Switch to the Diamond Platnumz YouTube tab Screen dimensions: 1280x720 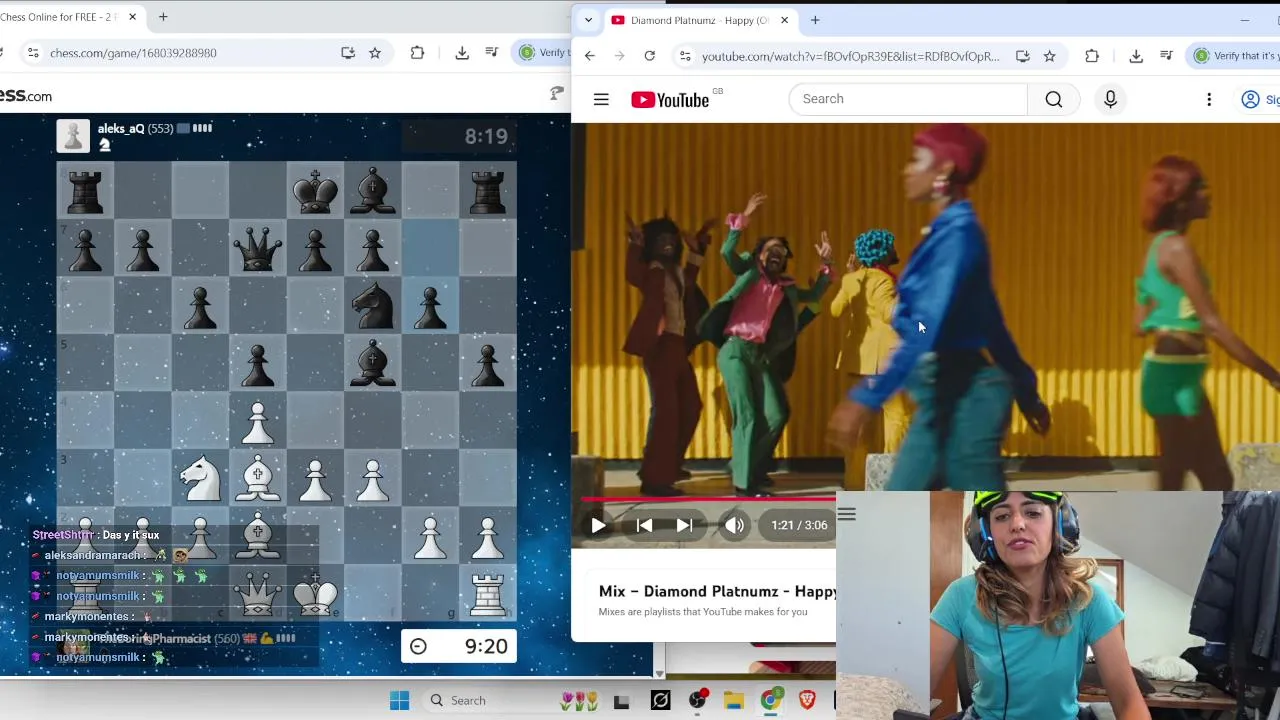point(699,20)
